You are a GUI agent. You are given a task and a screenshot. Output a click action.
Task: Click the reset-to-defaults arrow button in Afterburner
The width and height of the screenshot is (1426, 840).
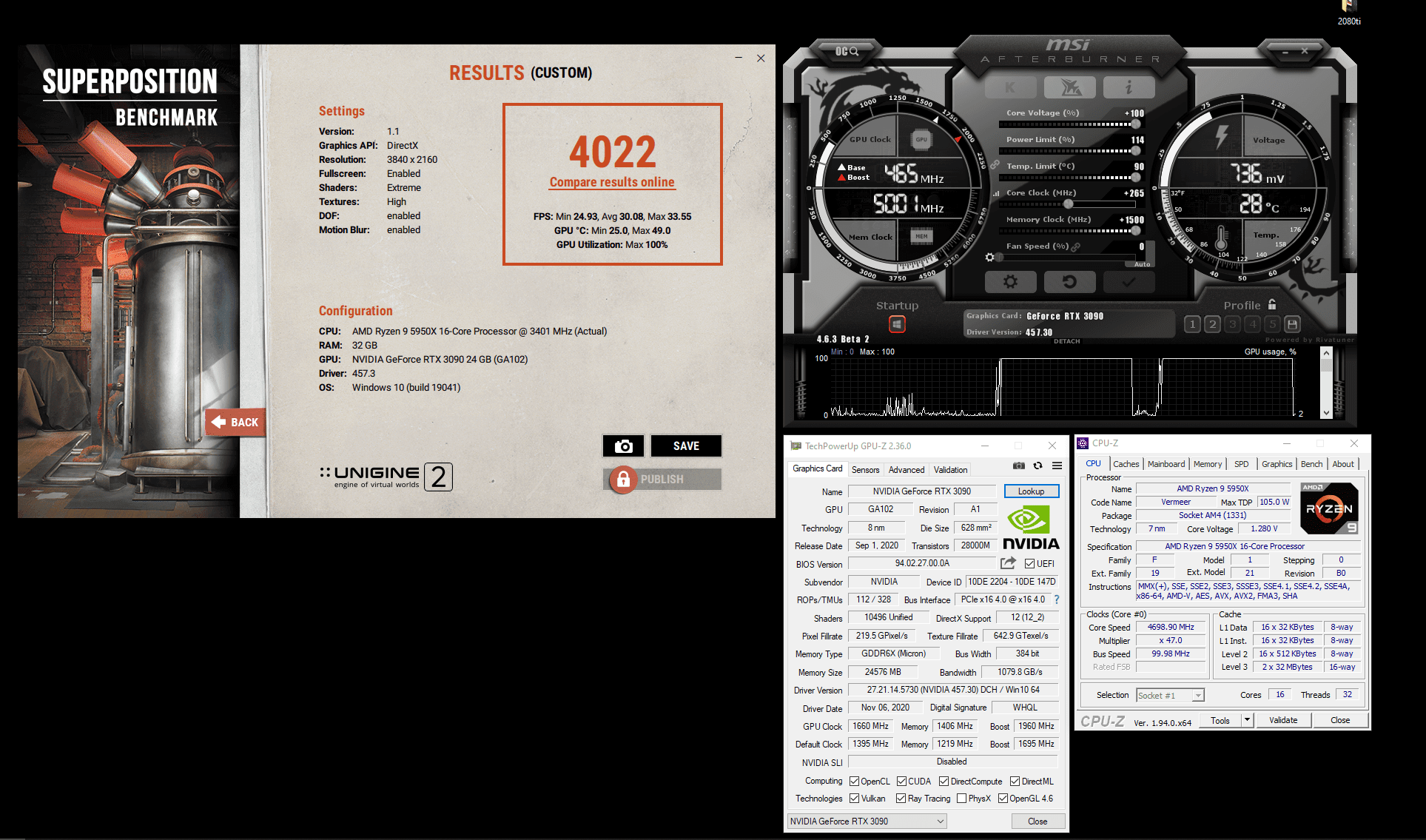1069,282
